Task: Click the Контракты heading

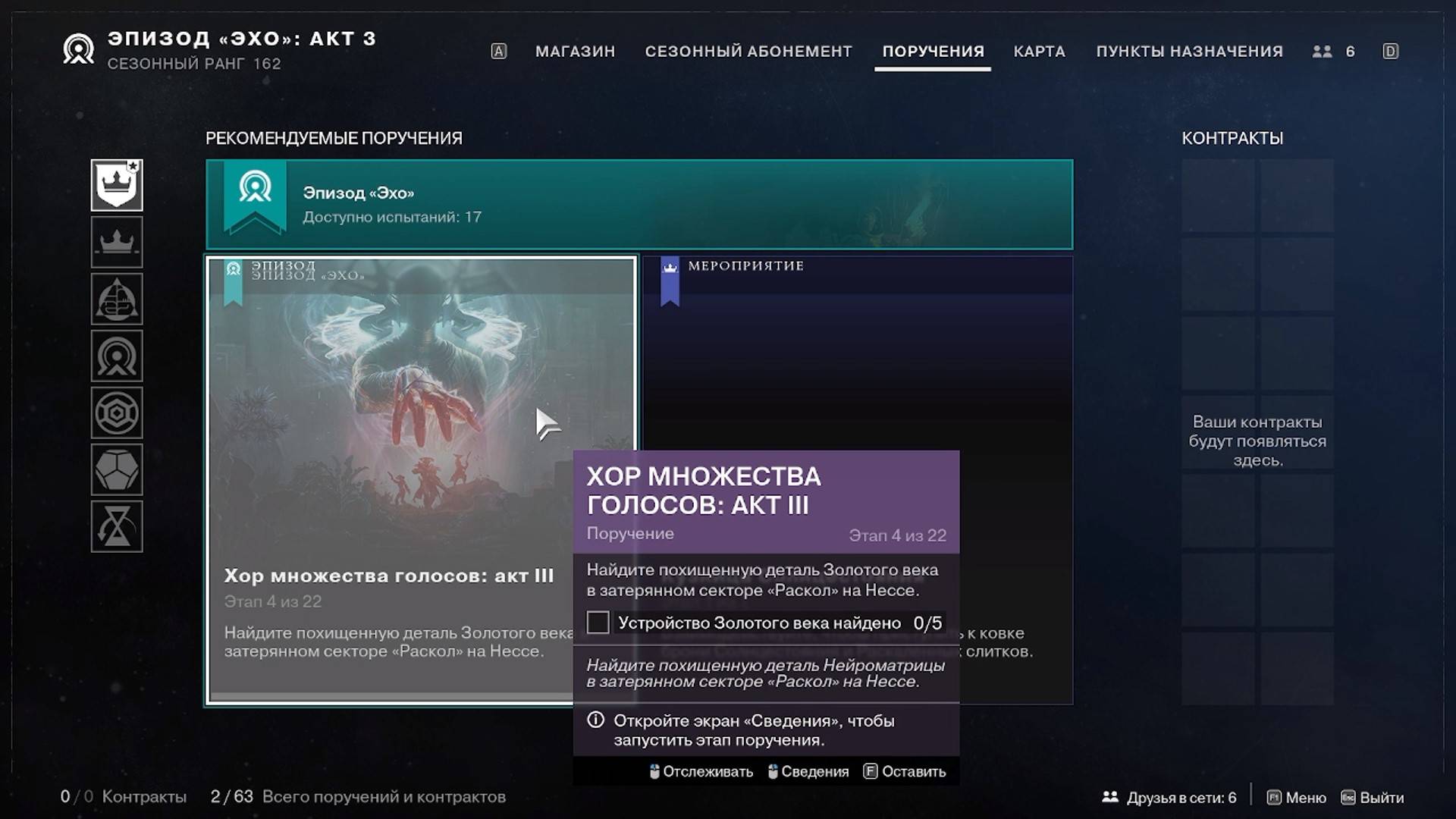Action: (1232, 138)
